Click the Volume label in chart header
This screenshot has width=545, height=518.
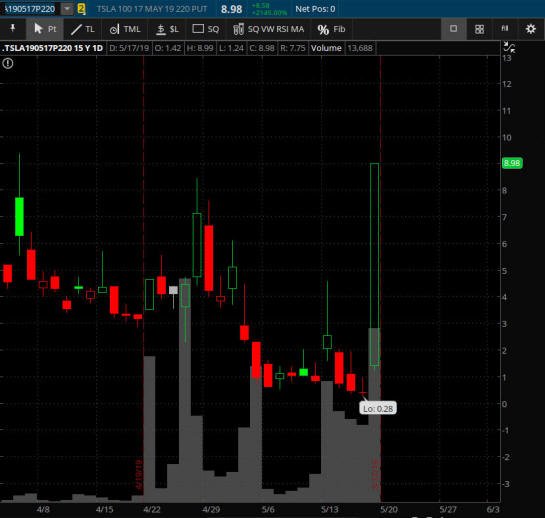tap(326, 48)
